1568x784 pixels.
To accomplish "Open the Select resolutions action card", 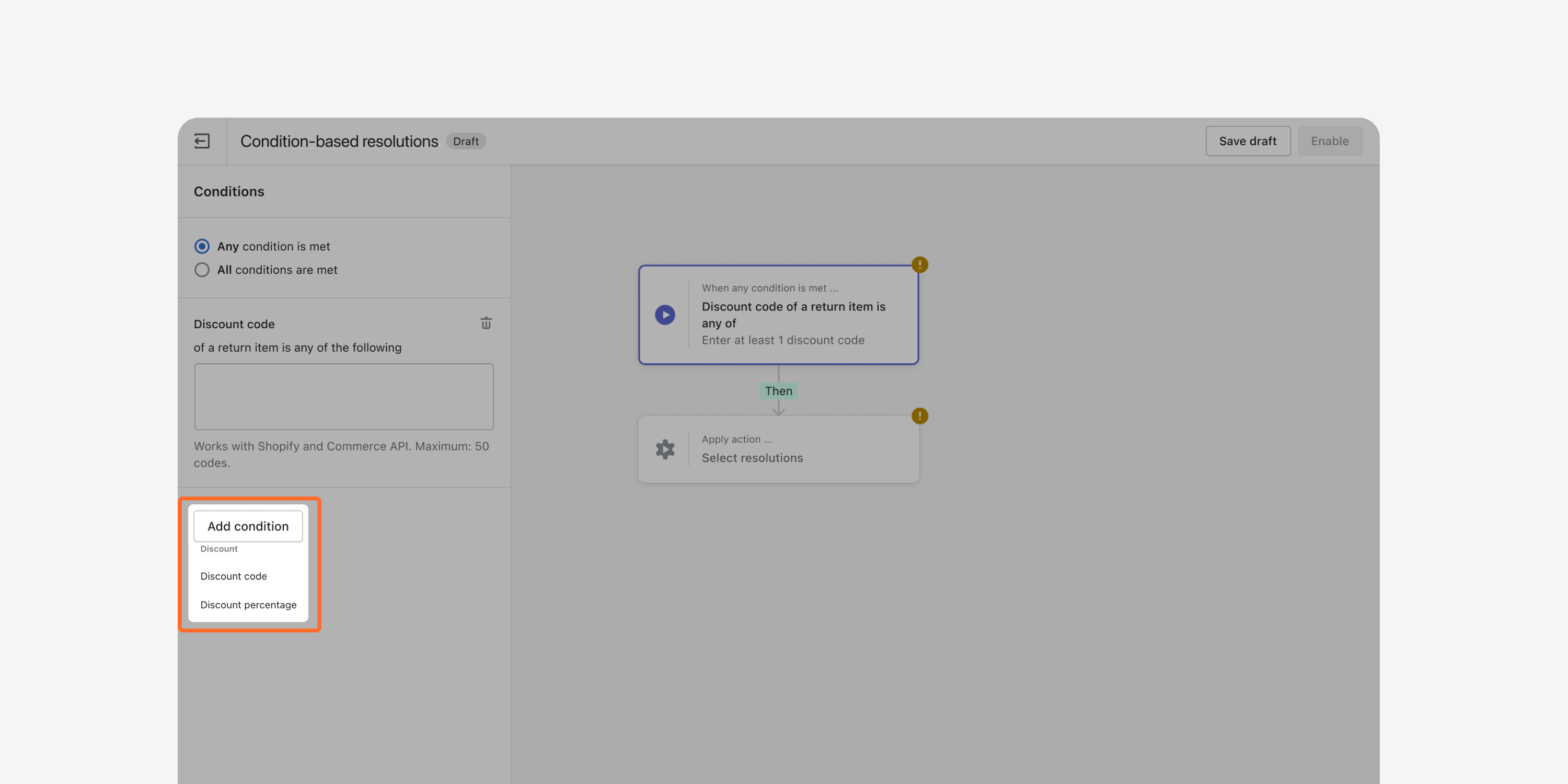I will coord(778,449).
